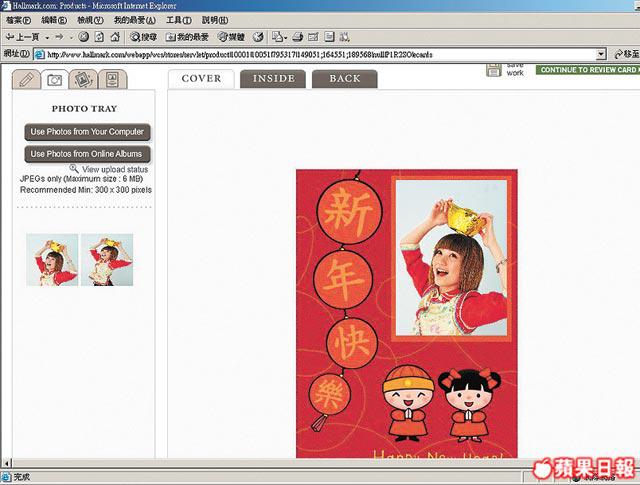
Task: Open the View upload status link
Action: 115,169
